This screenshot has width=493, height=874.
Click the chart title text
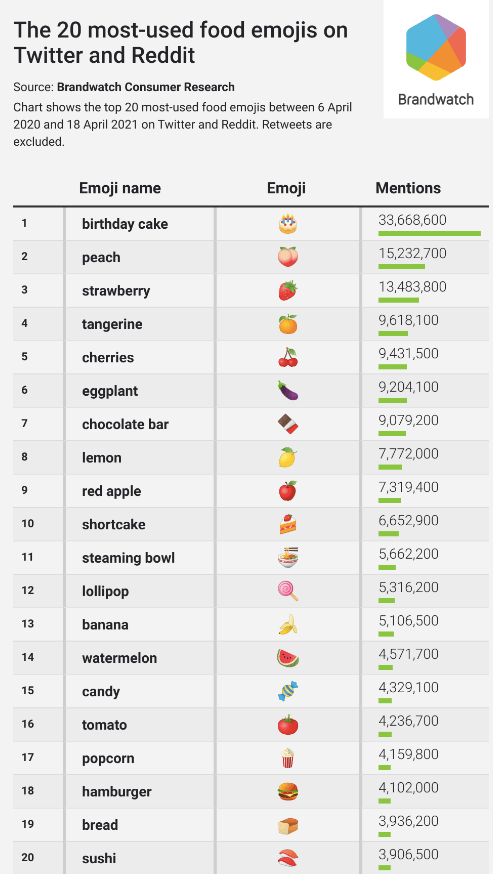(180, 42)
